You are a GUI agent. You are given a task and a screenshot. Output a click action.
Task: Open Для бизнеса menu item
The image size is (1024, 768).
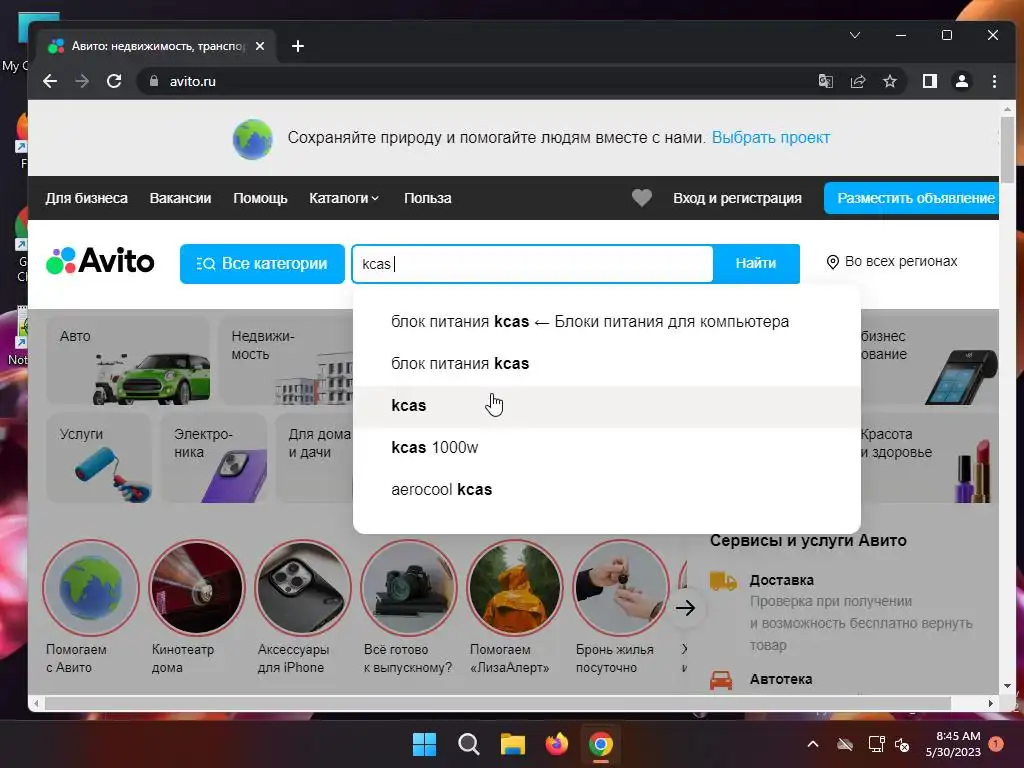tap(86, 198)
